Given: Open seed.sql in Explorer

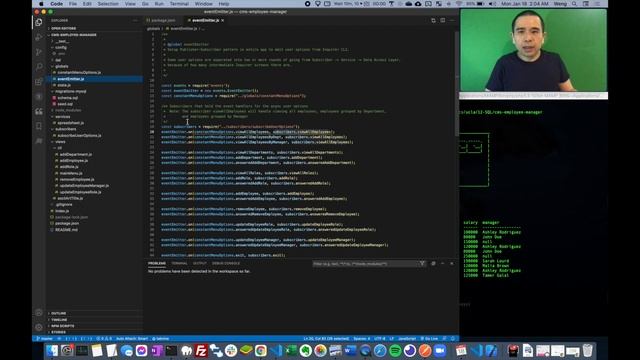Looking at the screenshot, I should pyautogui.click(x=65, y=104).
